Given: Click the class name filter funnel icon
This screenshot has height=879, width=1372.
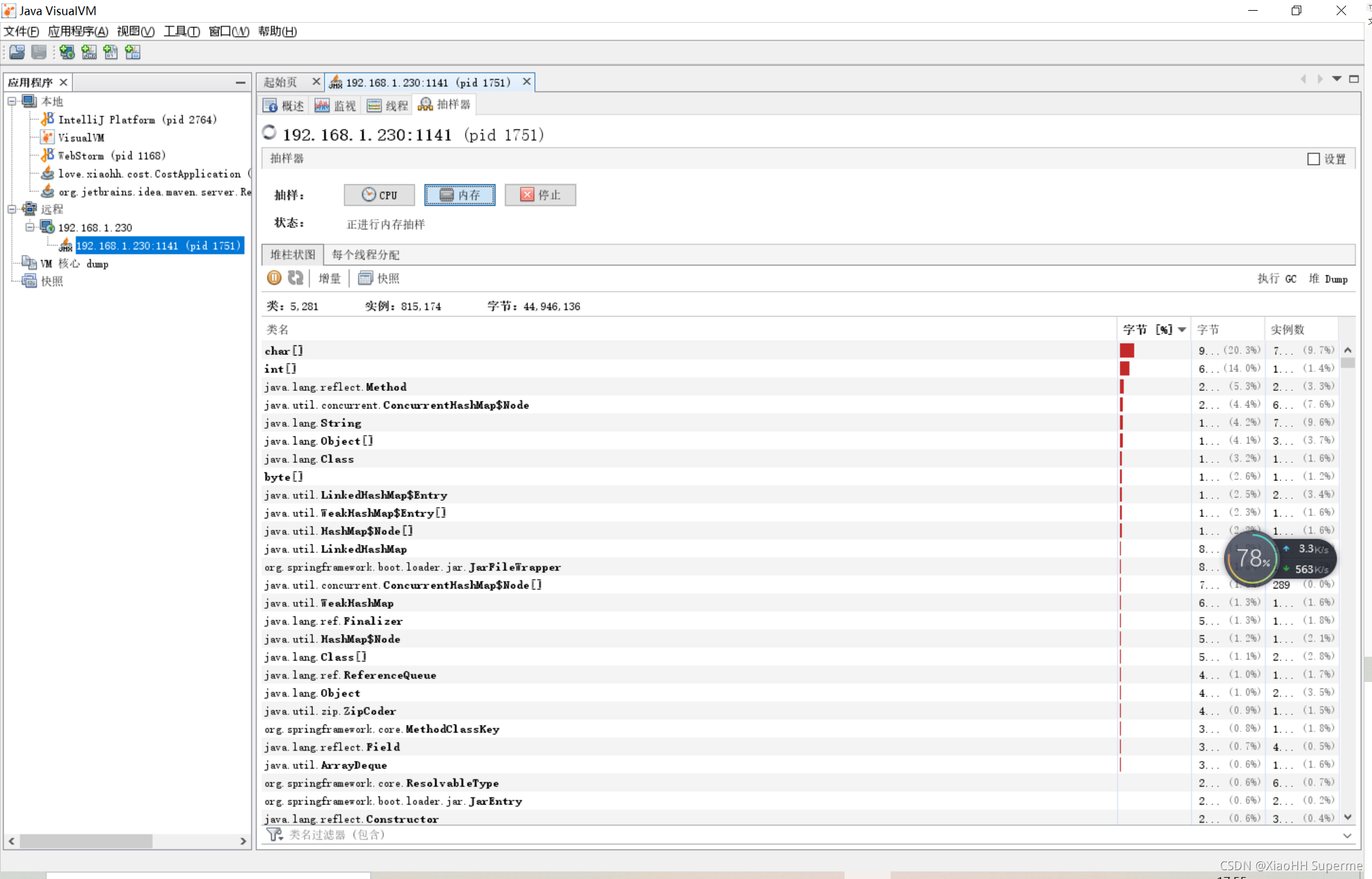Looking at the screenshot, I should click(274, 835).
